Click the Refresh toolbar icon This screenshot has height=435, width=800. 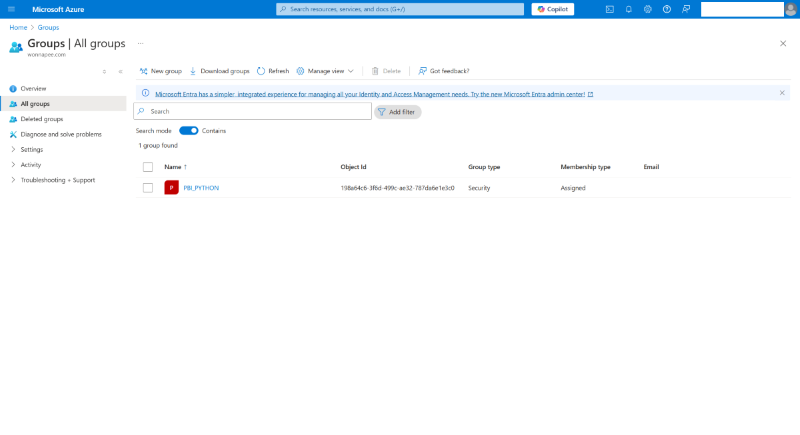pos(261,71)
